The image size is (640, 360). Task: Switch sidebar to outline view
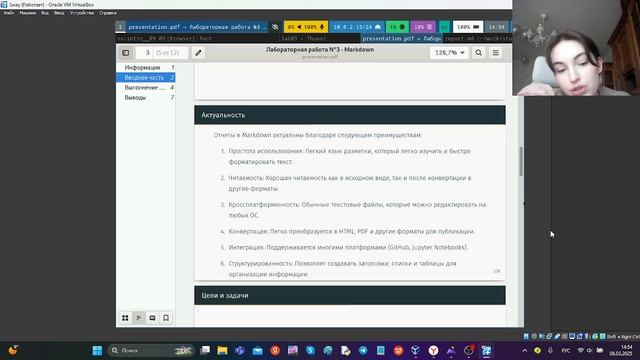pos(139,318)
